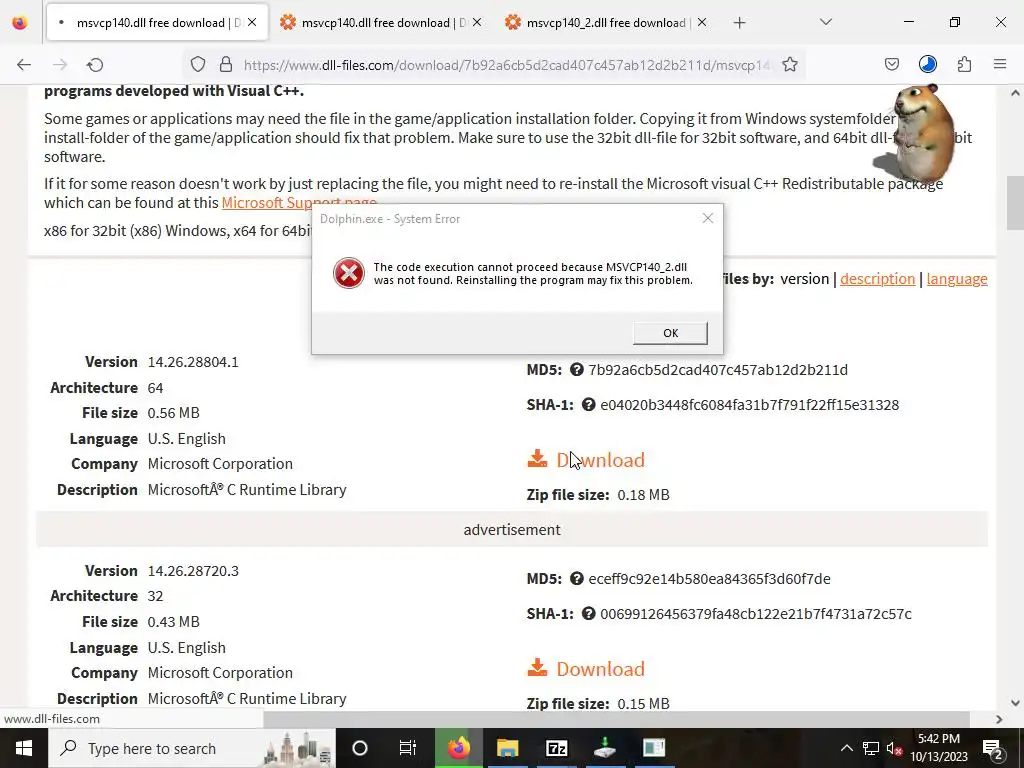This screenshot has height=768, width=1024.
Task: Click the MD5 hash 7b92a6cb5d2cad407c457ab12d2b211d
Action: tap(718, 370)
